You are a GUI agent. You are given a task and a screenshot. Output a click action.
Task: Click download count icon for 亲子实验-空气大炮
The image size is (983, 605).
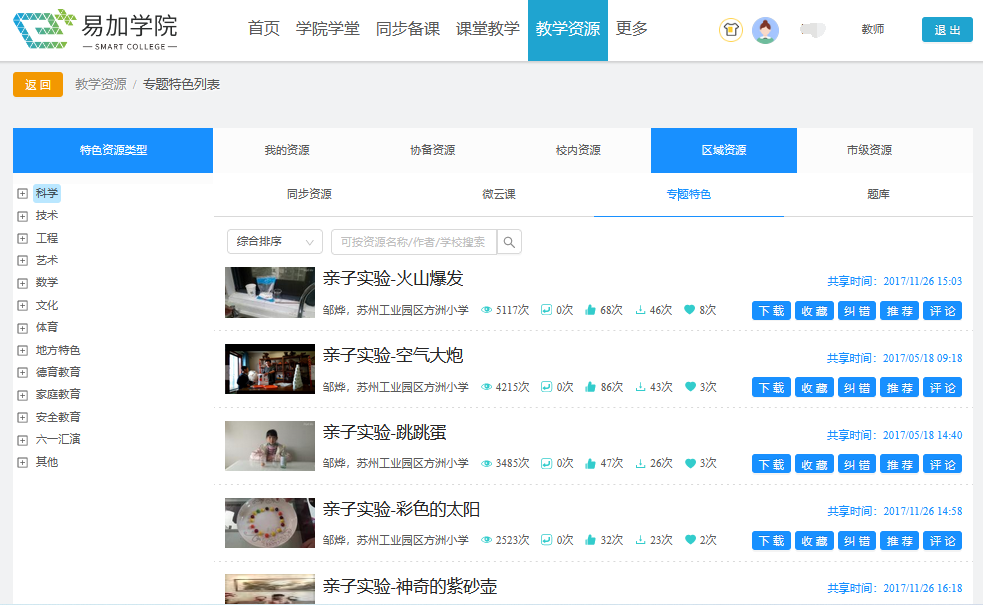point(641,387)
